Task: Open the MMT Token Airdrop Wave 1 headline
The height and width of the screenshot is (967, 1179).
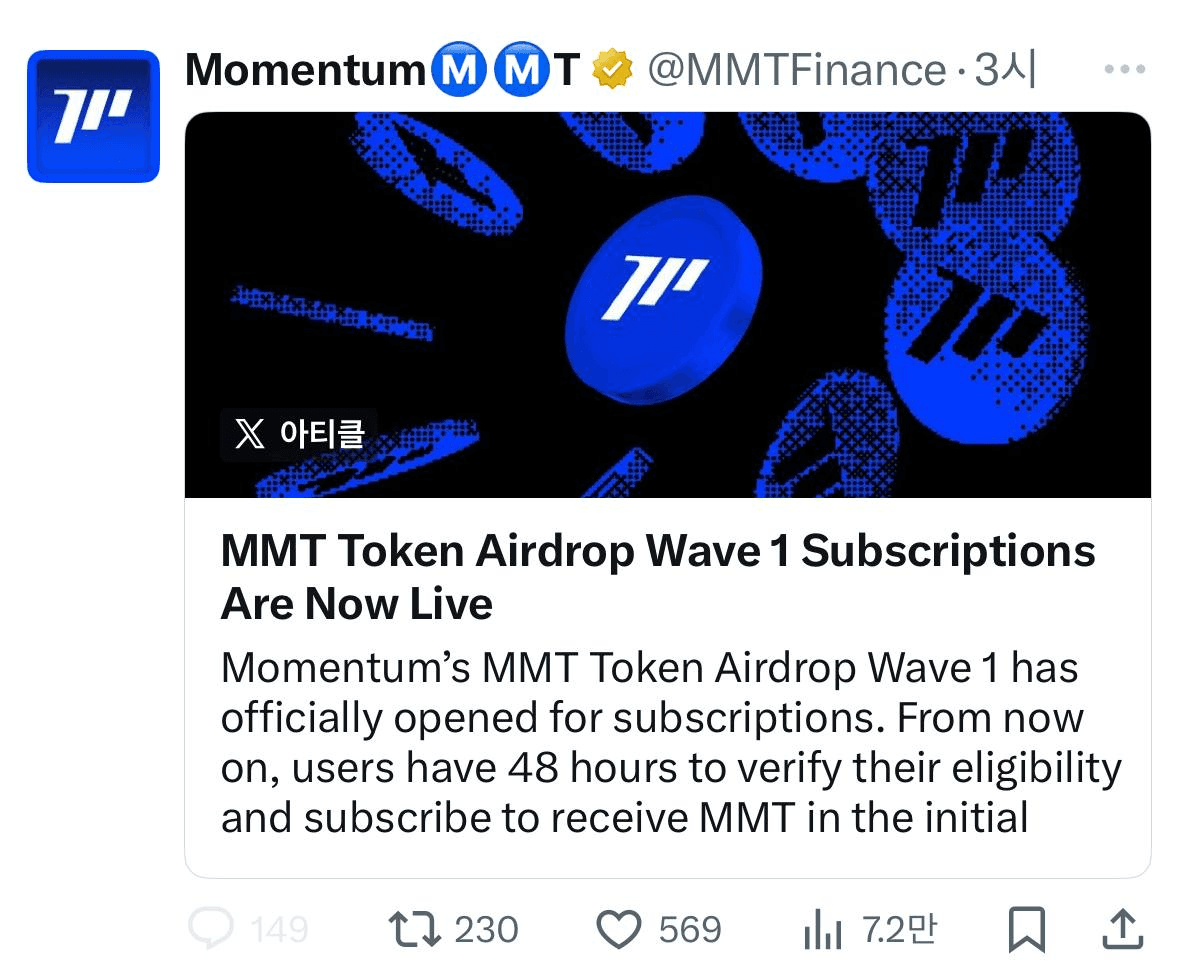Action: pyautogui.click(x=657, y=577)
